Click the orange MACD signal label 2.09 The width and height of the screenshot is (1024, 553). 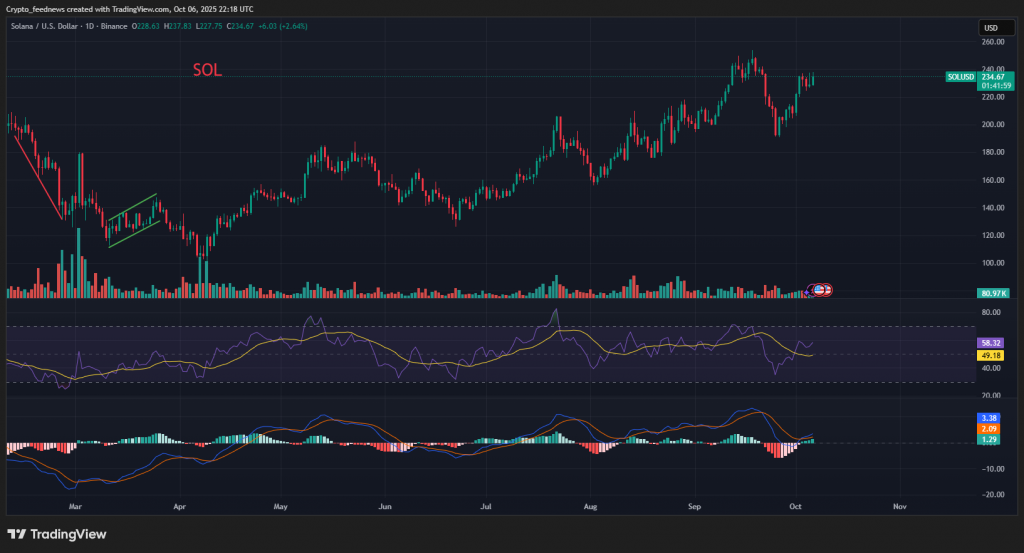[991, 429]
